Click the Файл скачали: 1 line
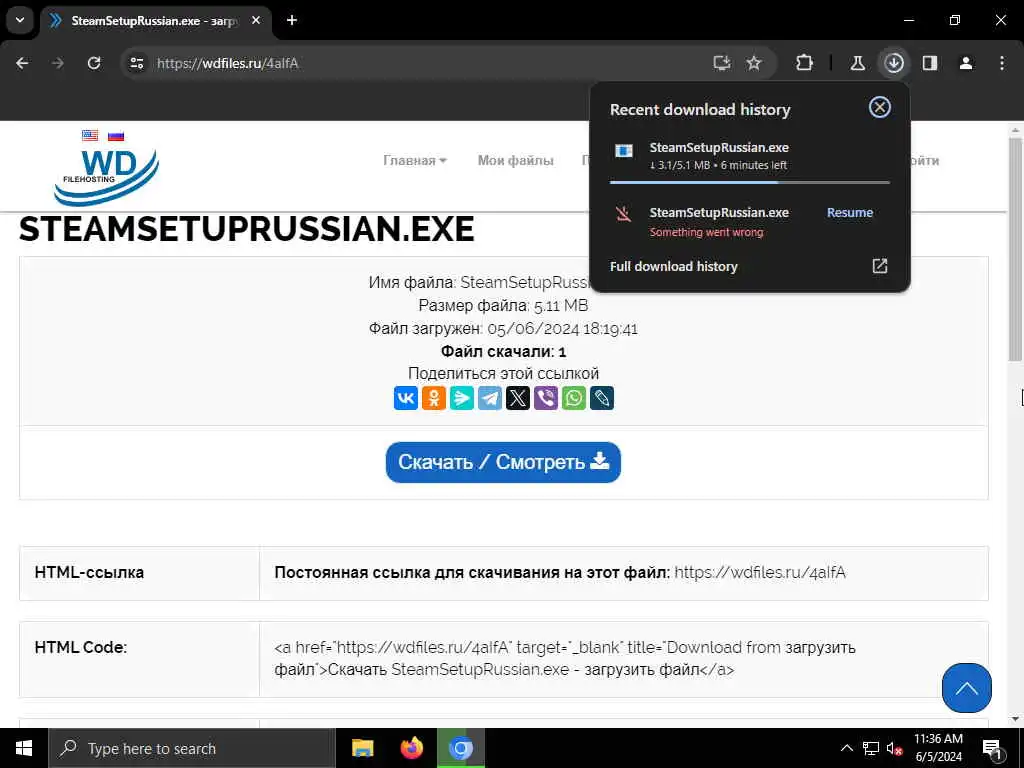This screenshot has height=768, width=1024. 503,351
